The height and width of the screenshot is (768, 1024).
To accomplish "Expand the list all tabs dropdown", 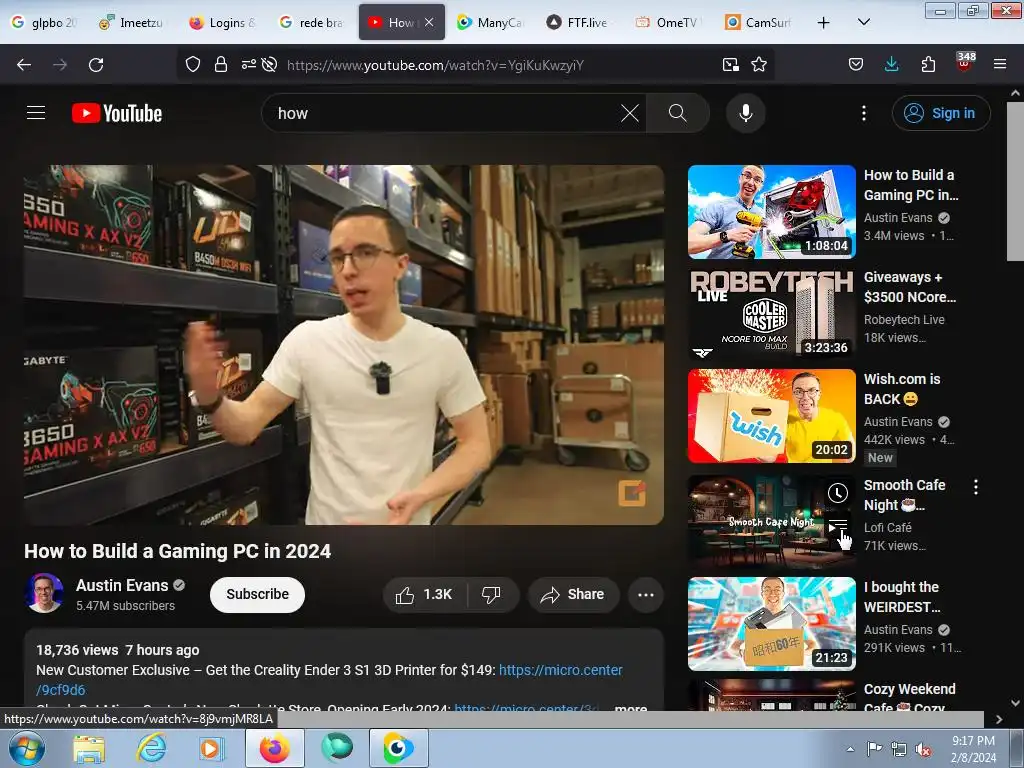I will (863, 22).
